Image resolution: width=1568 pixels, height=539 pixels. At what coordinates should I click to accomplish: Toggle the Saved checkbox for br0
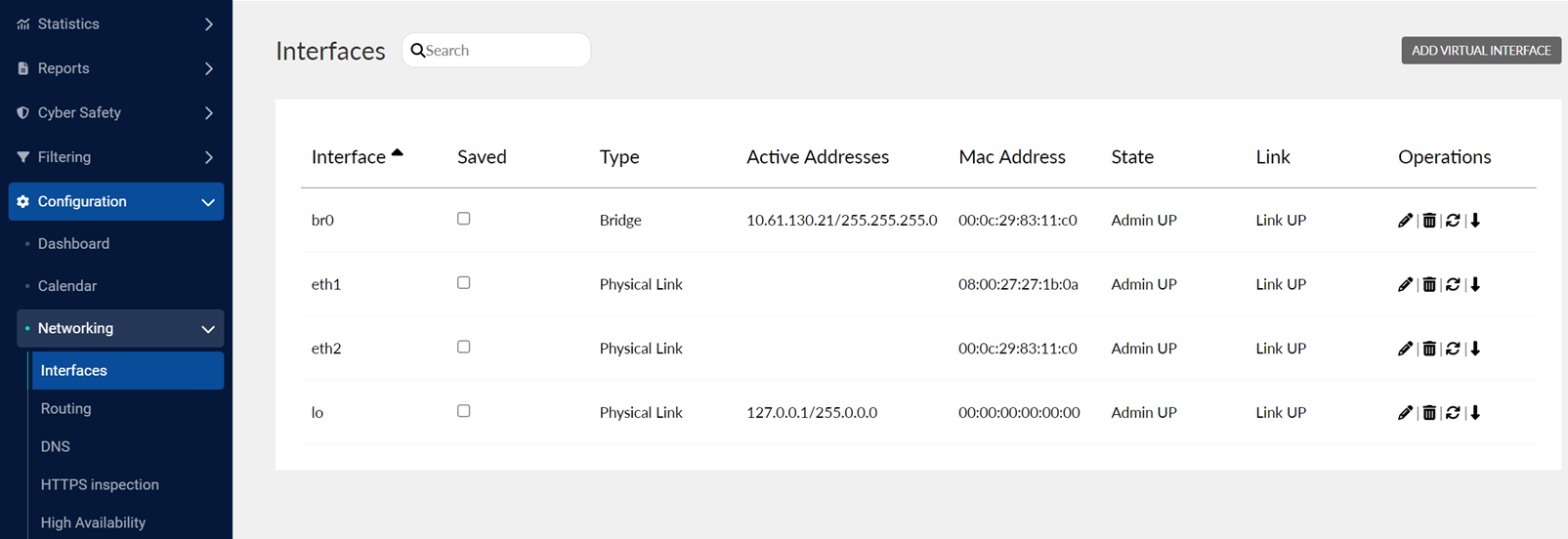tap(464, 219)
